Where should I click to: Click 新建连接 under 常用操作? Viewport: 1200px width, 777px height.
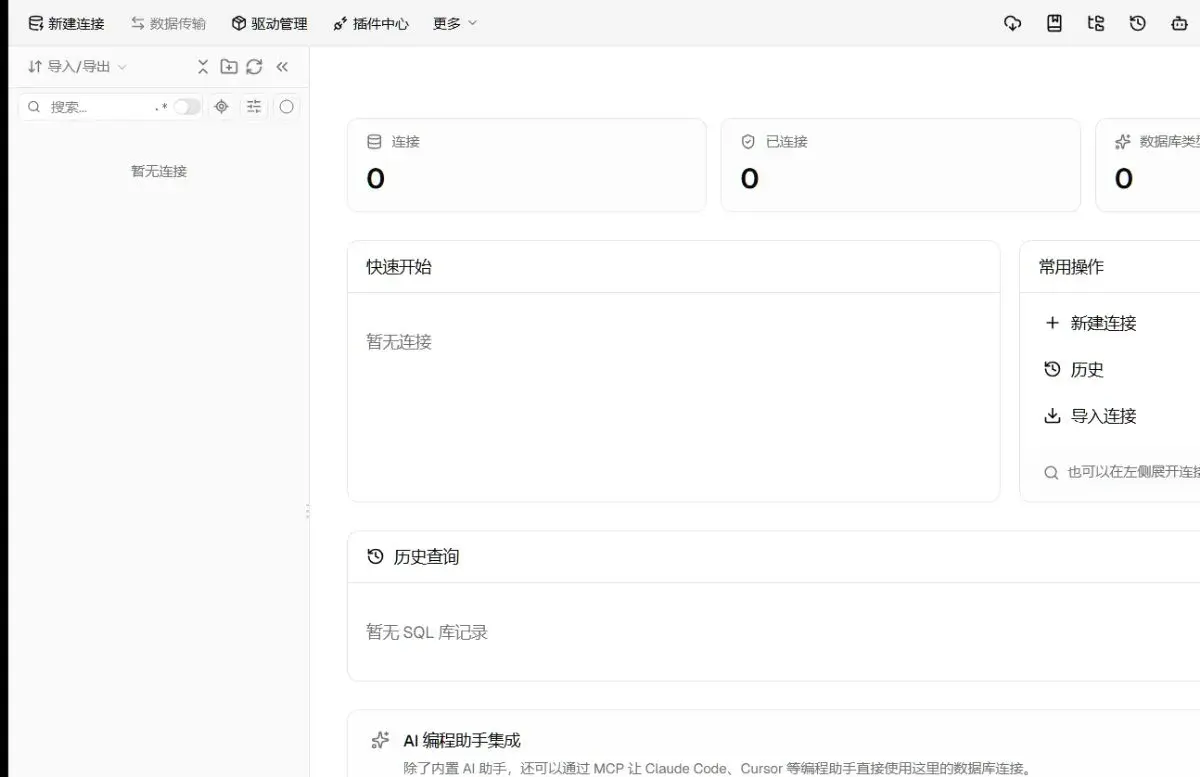coord(1090,323)
